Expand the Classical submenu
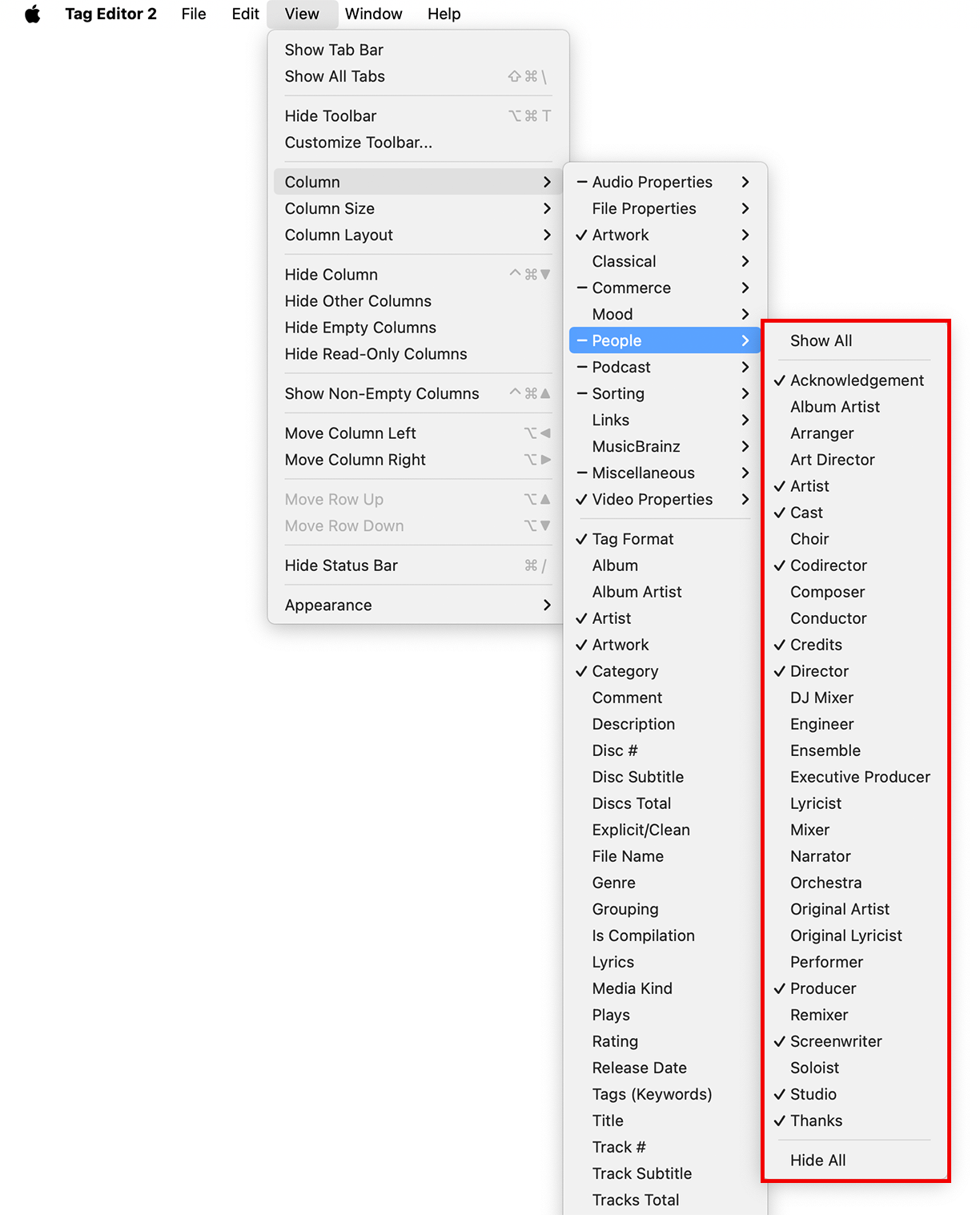The height and width of the screenshot is (1215, 980). [x=665, y=261]
